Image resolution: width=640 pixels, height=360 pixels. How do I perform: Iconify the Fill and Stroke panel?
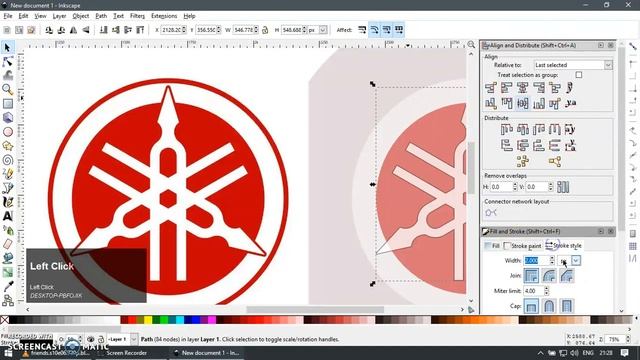click(x=600, y=231)
